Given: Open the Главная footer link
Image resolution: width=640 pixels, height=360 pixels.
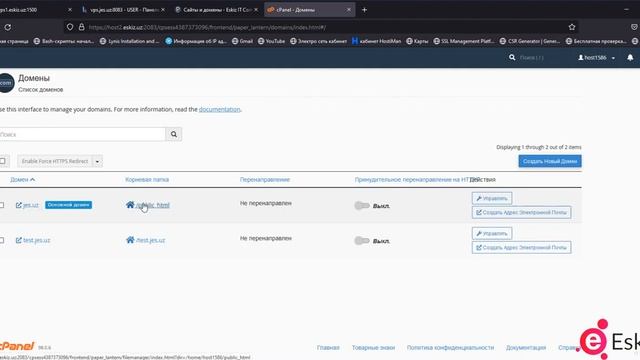Looking at the screenshot, I should click(x=328, y=348).
